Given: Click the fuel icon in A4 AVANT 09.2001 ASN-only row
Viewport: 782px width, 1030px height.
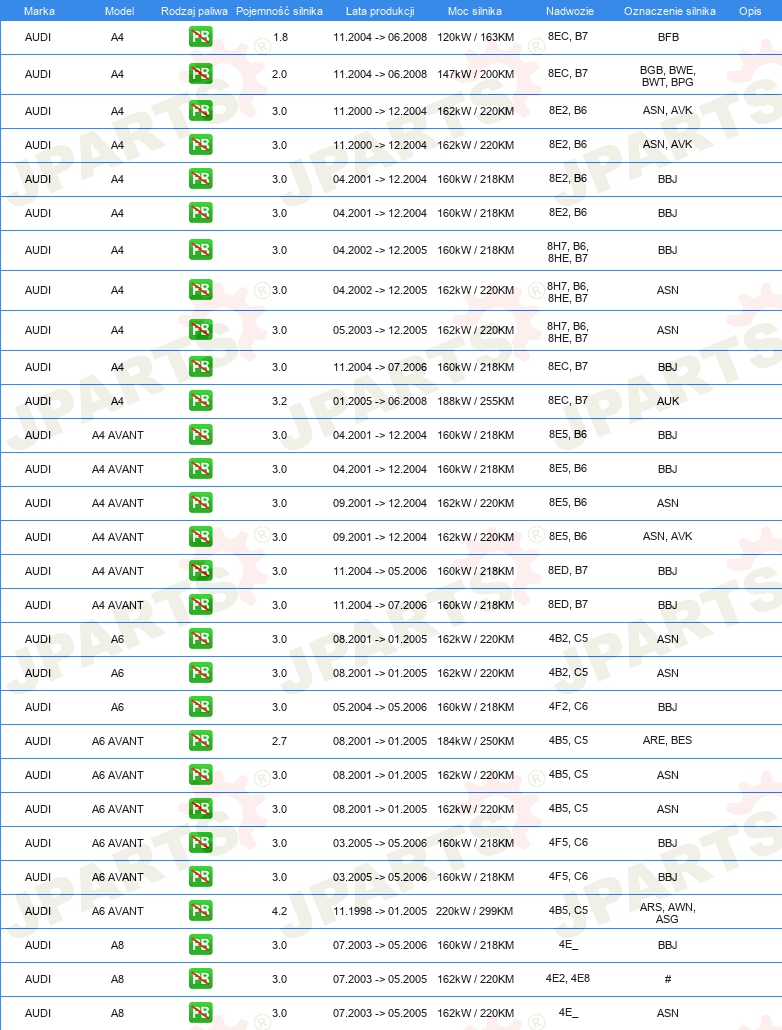Looking at the screenshot, I should click(x=200, y=503).
